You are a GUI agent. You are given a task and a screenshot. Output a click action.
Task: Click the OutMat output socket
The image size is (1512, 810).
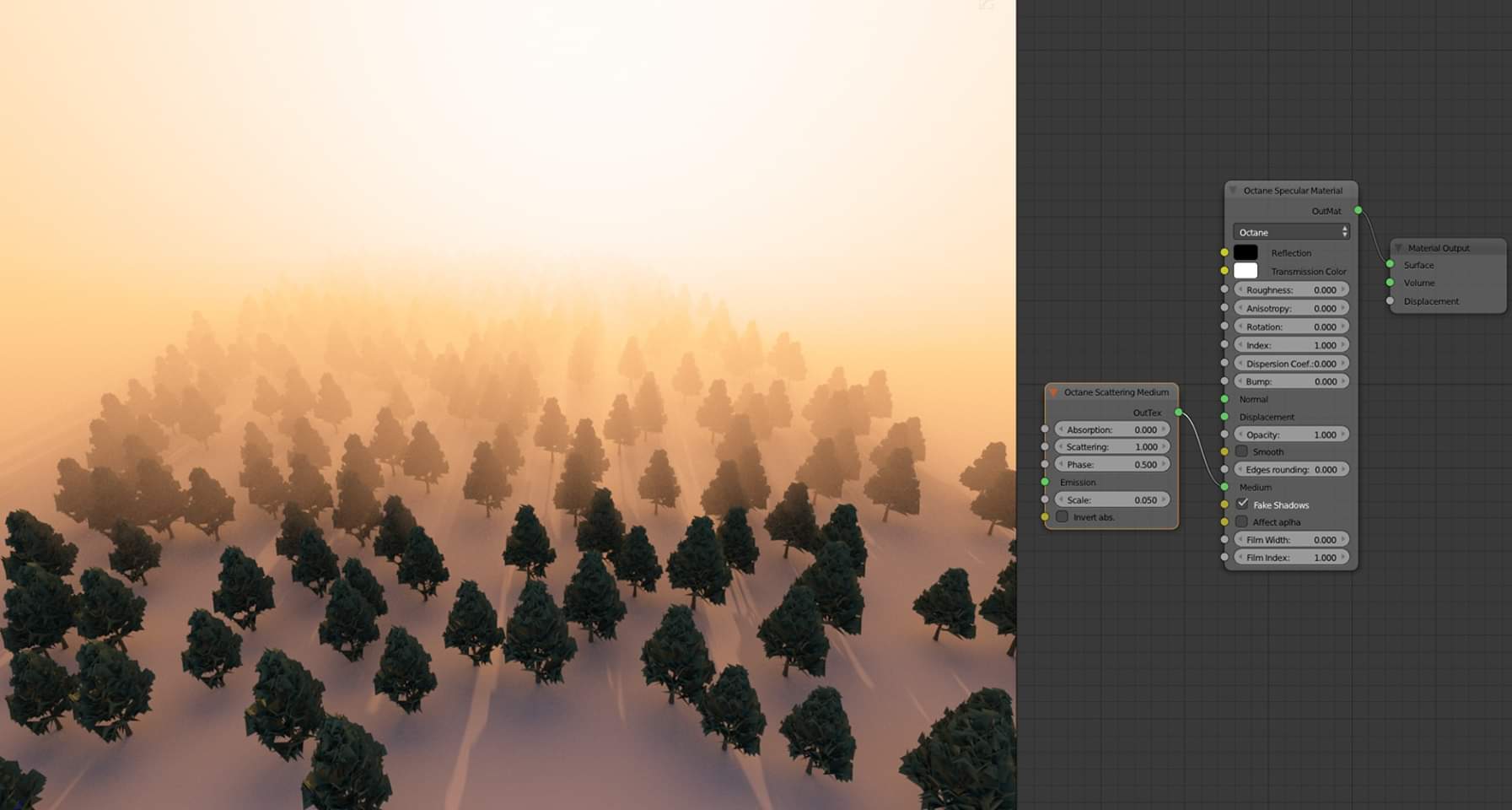coord(1358,210)
